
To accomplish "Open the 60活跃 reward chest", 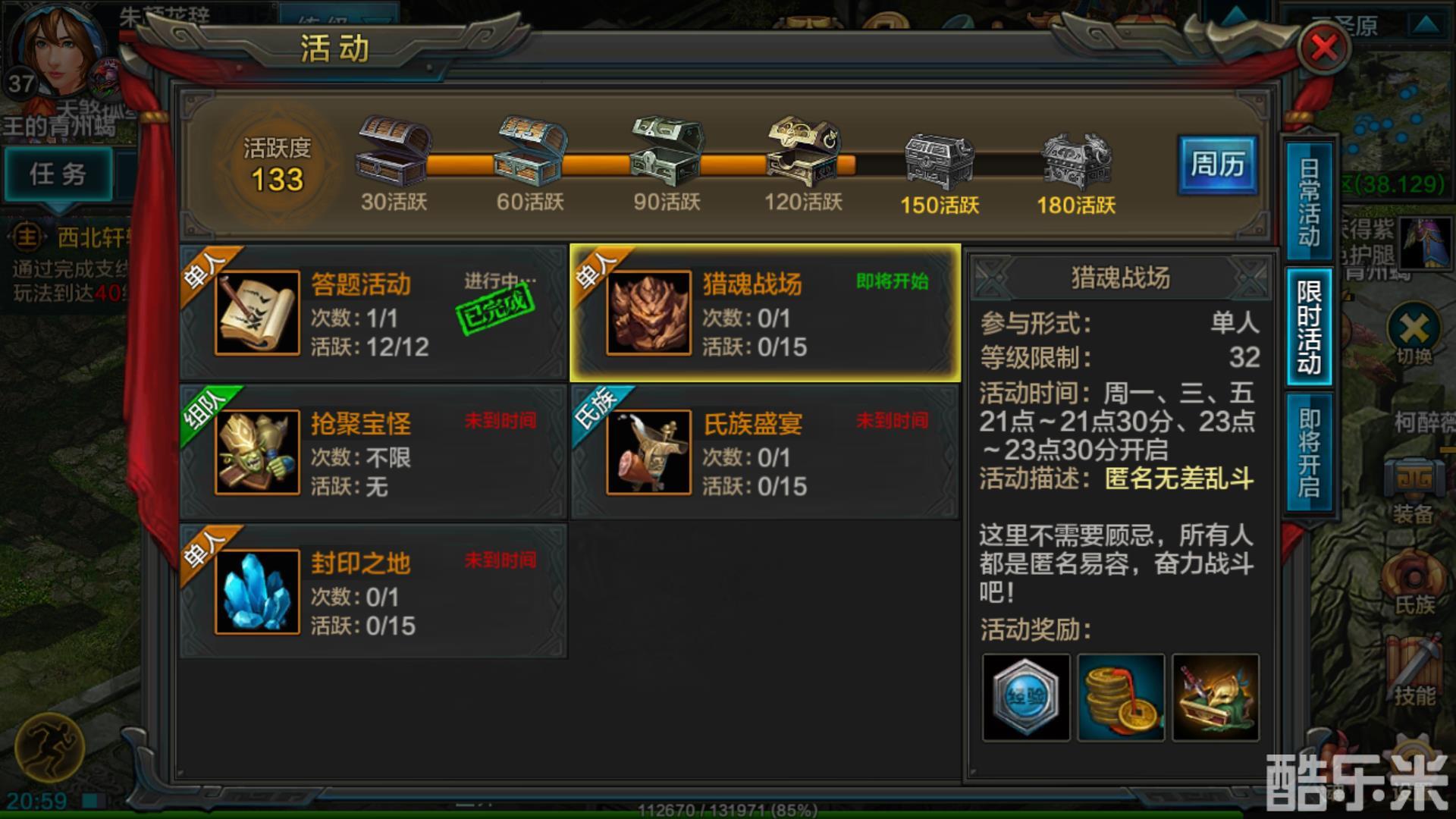I will click(530, 152).
